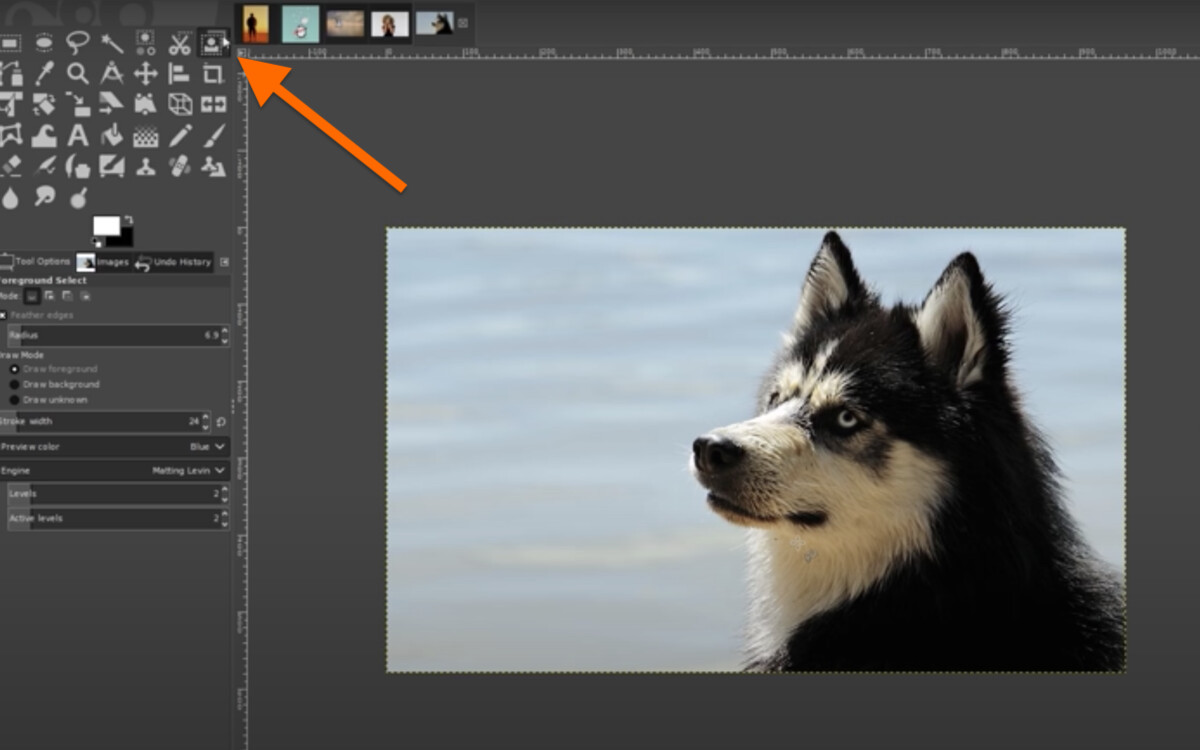Select the Text tool
This screenshot has width=1200, height=750.
pyautogui.click(x=77, y=136)
